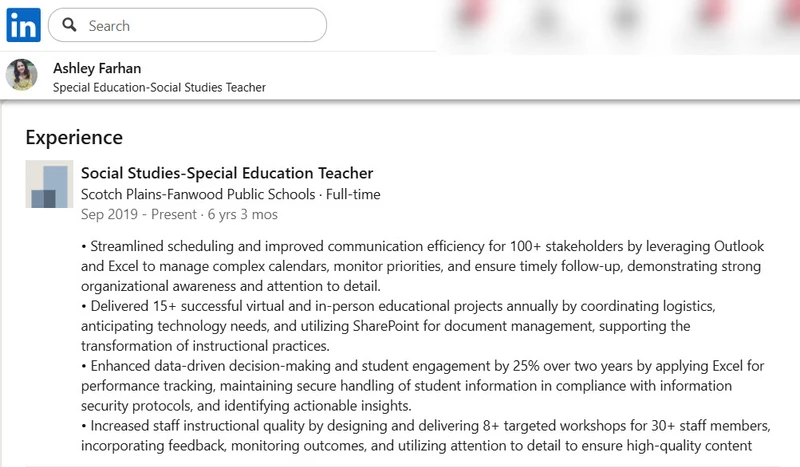Open Scotch Plains-Fanwood Public Schools company link

coord(198,194)
